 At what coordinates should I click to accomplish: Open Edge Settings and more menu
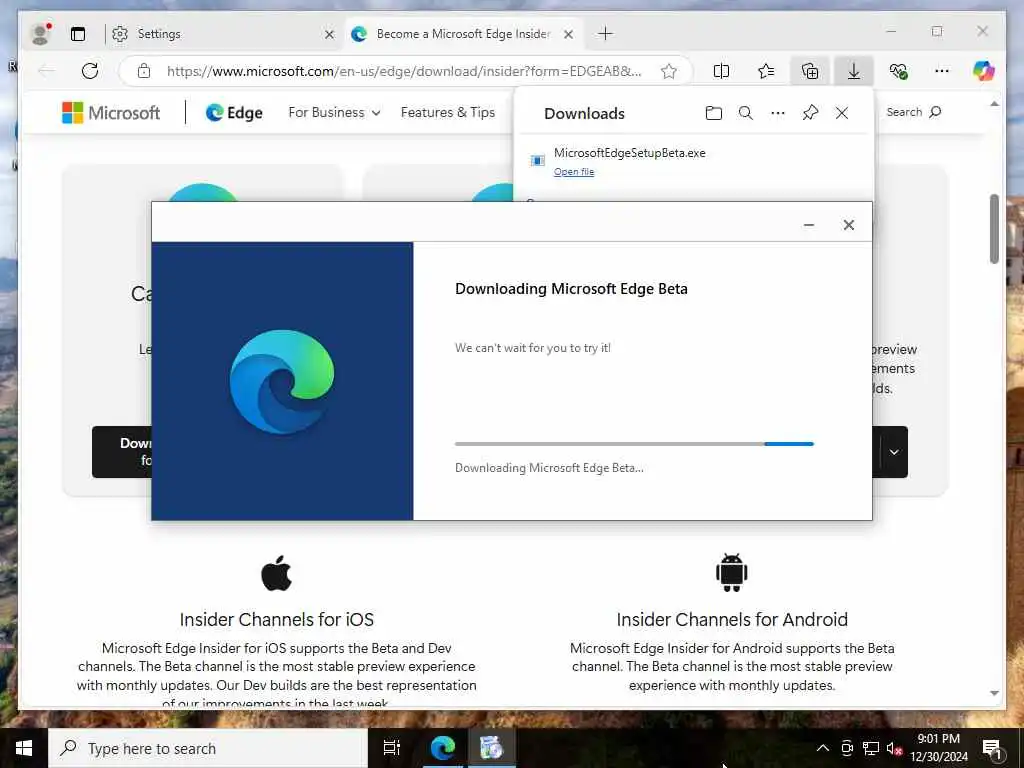point(942,71)
